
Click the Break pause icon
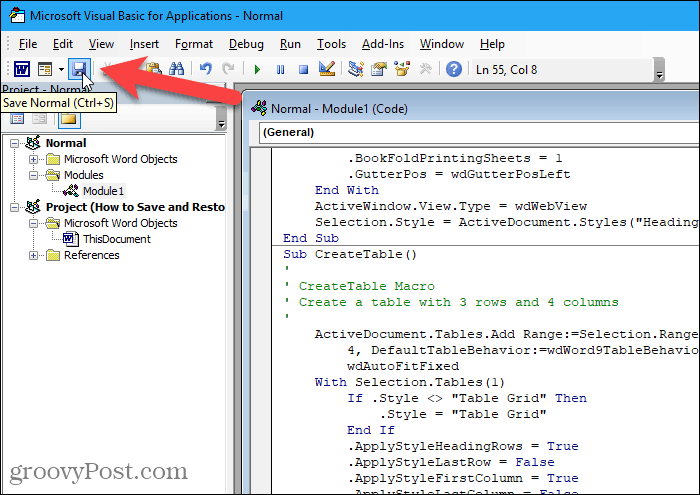point(280,70)
